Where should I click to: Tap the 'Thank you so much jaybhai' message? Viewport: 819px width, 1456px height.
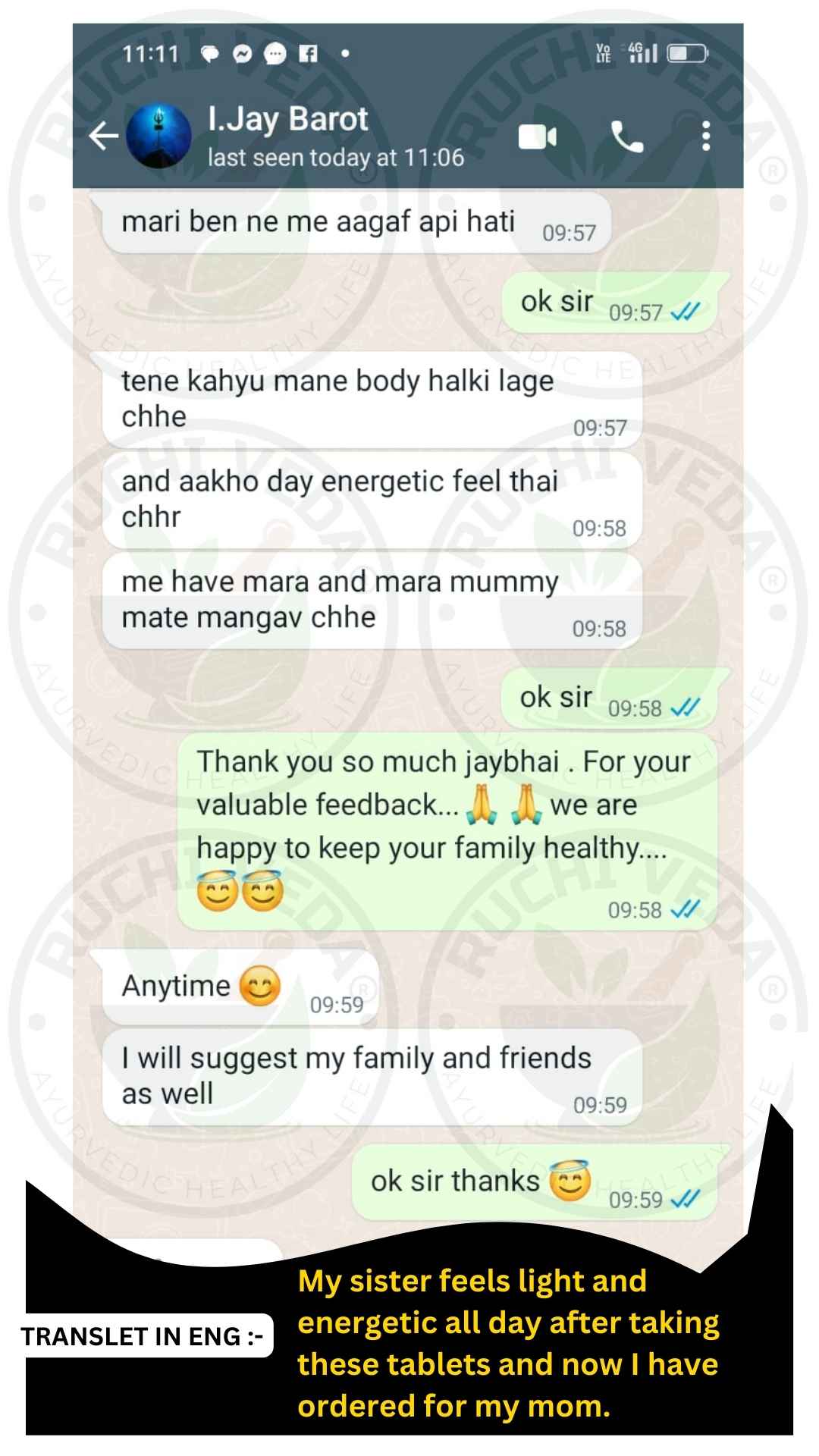447,831
